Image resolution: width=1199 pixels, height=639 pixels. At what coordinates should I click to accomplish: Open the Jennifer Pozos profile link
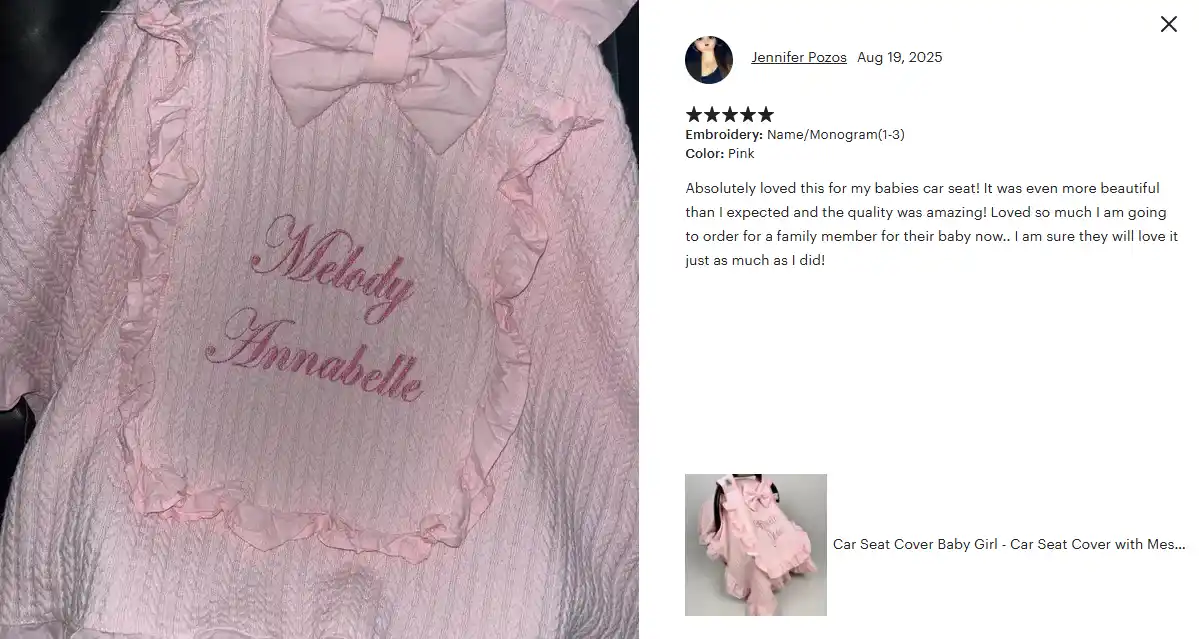[798, 57]
